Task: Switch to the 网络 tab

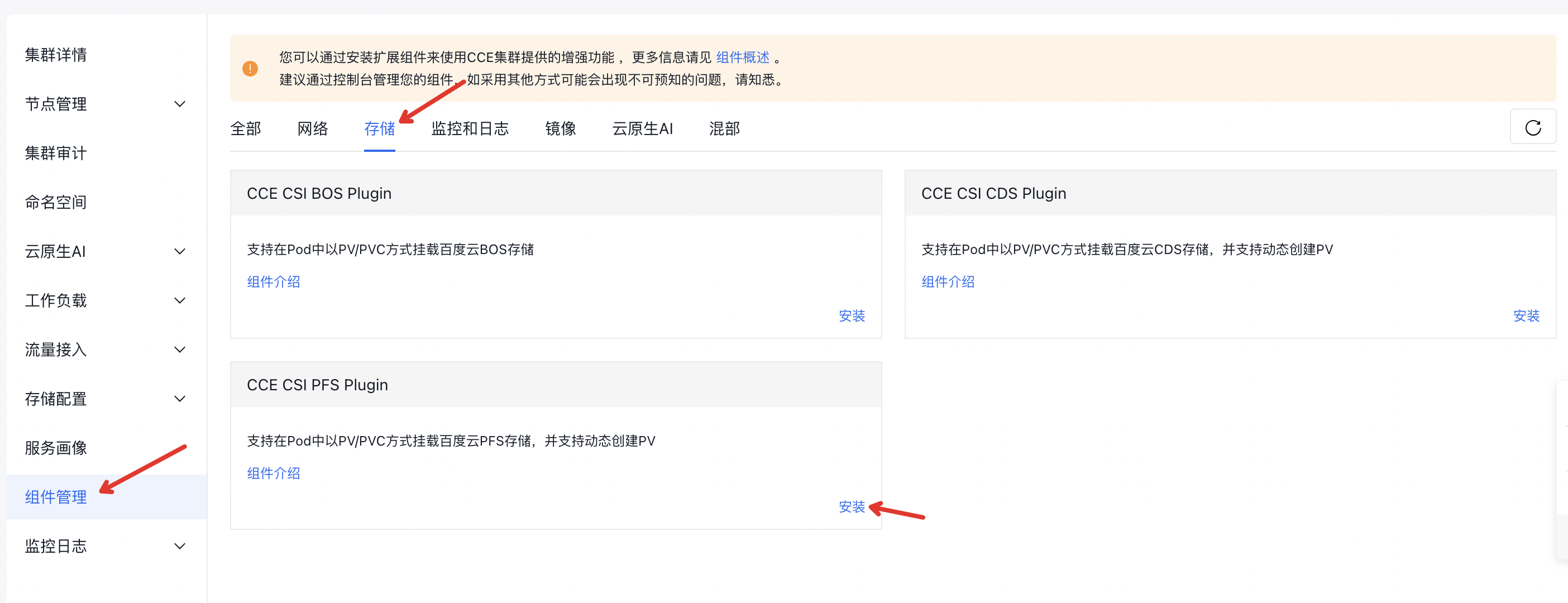Action: click(313, 128)
